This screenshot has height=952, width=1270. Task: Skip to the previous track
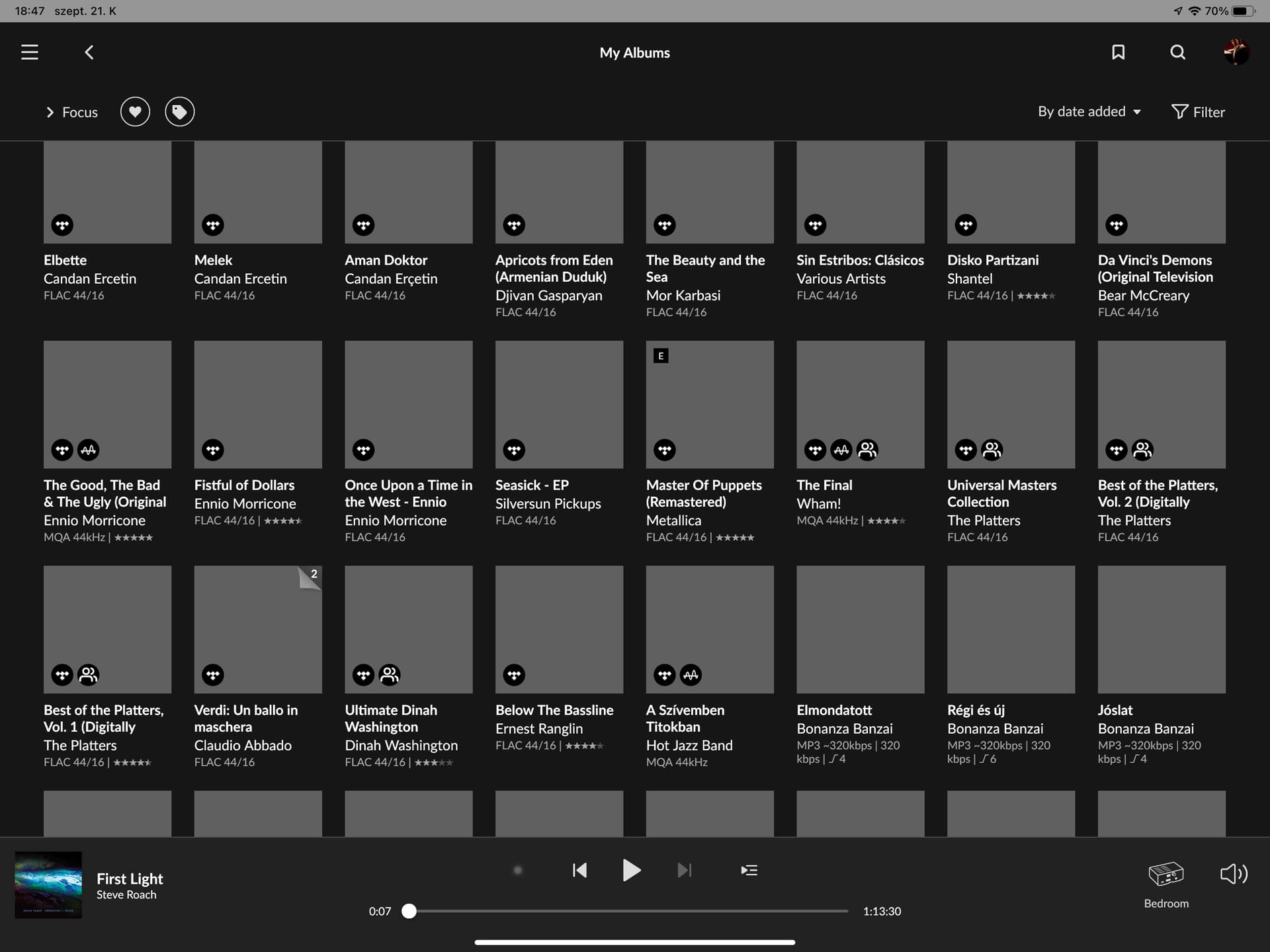[x=579, y=870]
